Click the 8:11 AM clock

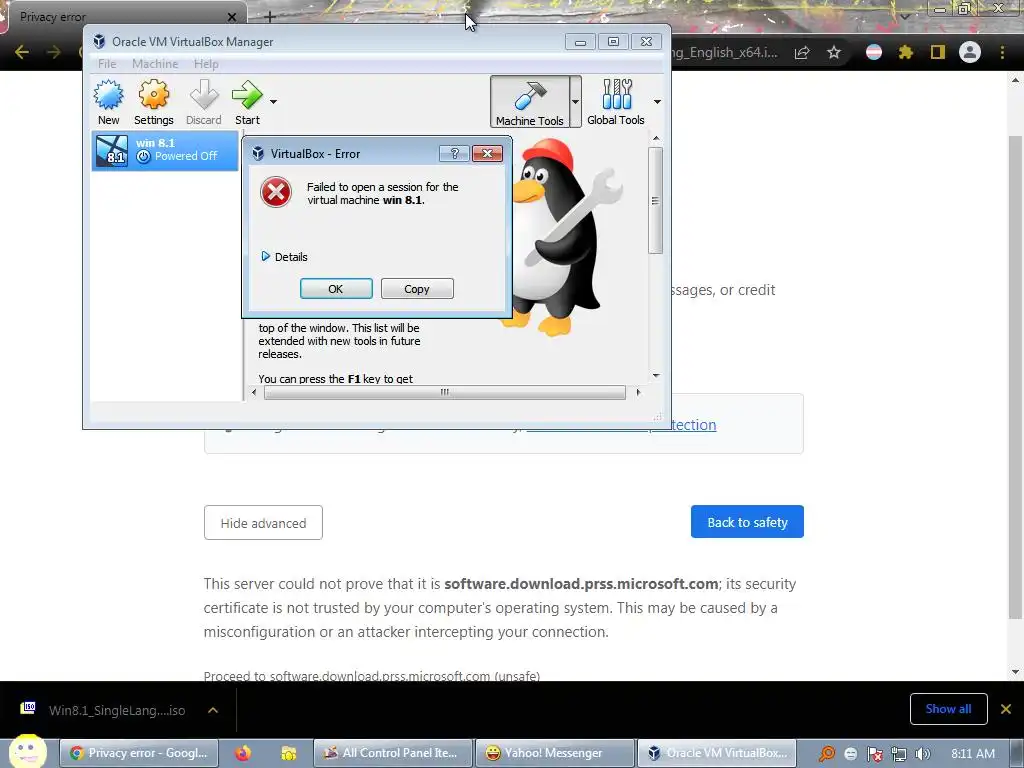[x=973, y=754]
